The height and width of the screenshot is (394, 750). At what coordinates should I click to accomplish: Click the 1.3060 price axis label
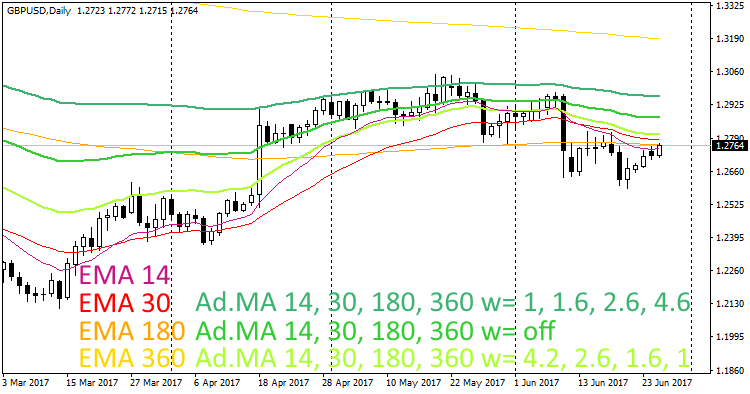730,72
